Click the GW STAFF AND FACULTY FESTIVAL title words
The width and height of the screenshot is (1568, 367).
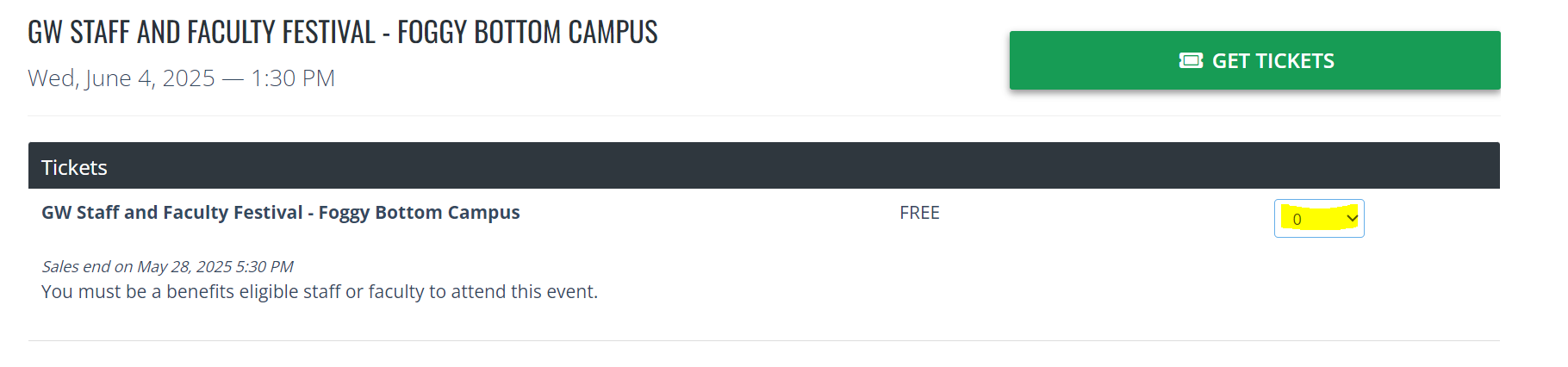coord(202,32)
